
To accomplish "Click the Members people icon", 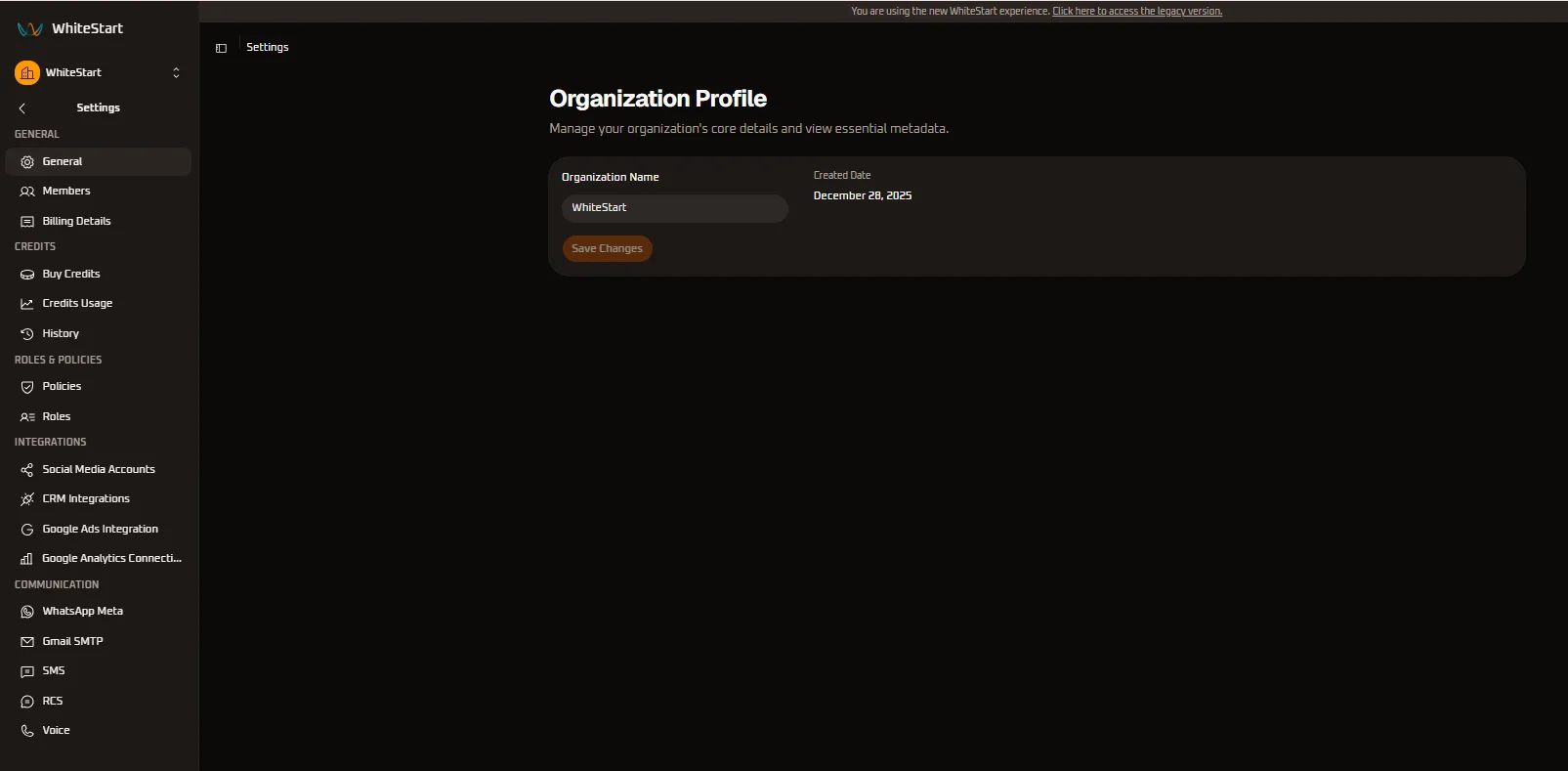I will tap(27, 192).
